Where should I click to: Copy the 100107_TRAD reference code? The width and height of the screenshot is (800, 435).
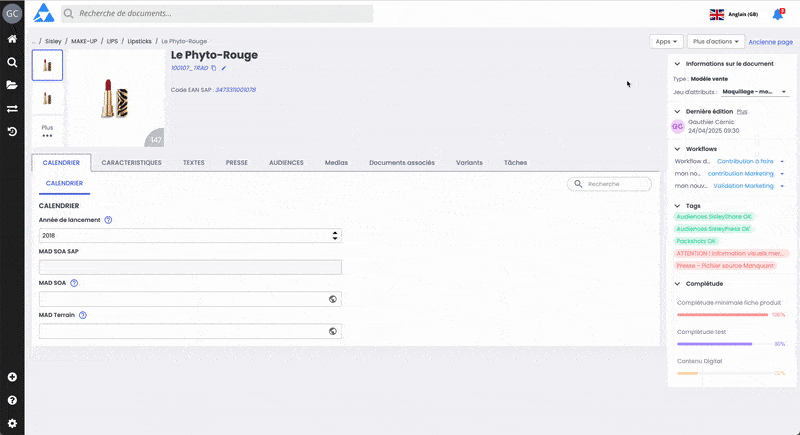pyautogui.click(x=214, y=68)
